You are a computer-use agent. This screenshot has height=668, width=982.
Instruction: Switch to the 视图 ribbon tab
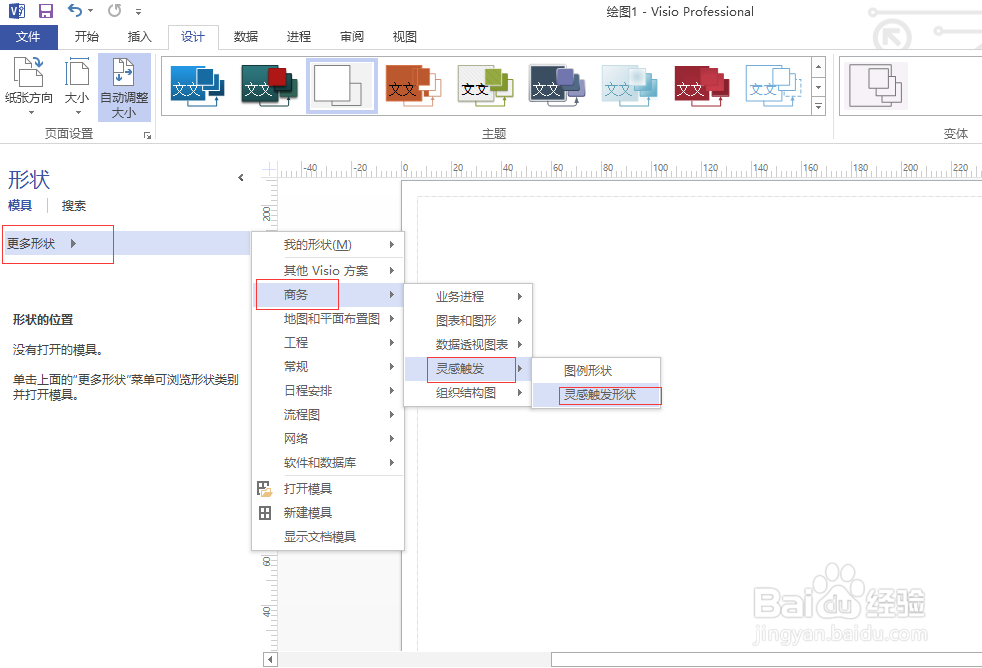[x=405, y=37]
